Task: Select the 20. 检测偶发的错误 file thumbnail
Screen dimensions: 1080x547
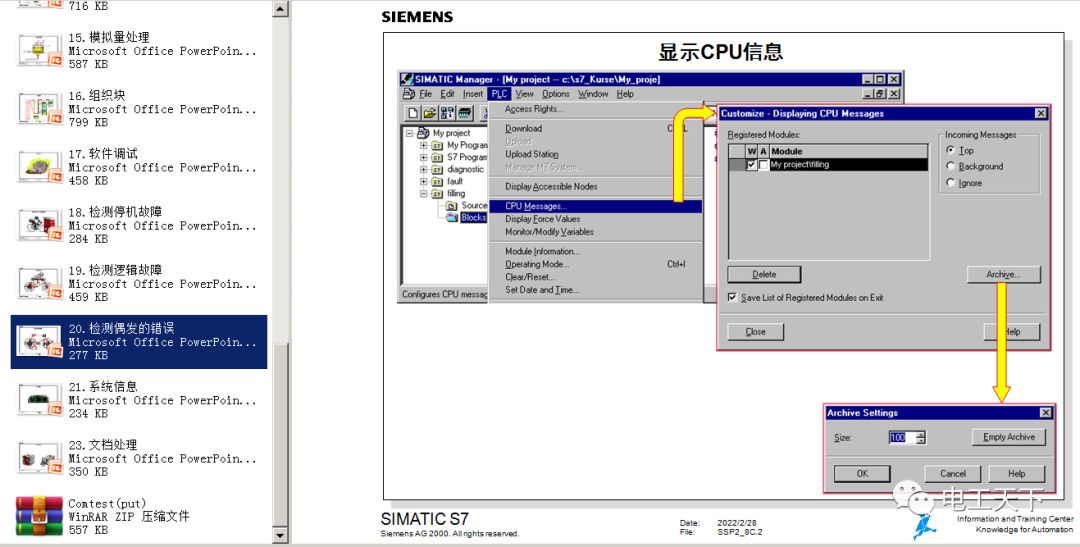Action: tap(40, 342)
